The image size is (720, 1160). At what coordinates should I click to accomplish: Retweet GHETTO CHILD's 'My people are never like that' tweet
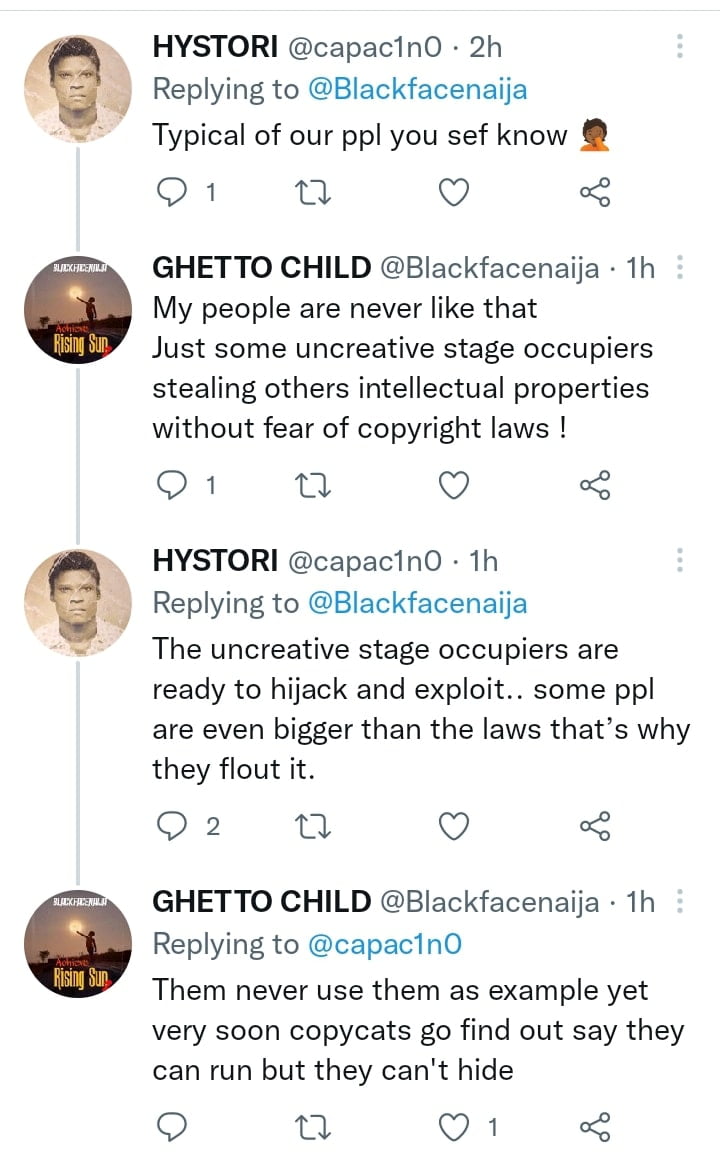[x=314, y=485]
